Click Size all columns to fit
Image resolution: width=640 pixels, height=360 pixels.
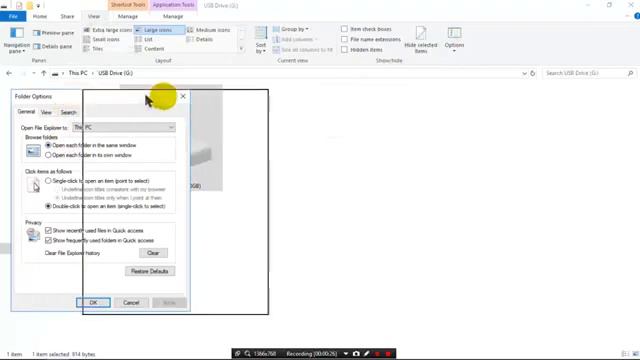coord(302,49)
